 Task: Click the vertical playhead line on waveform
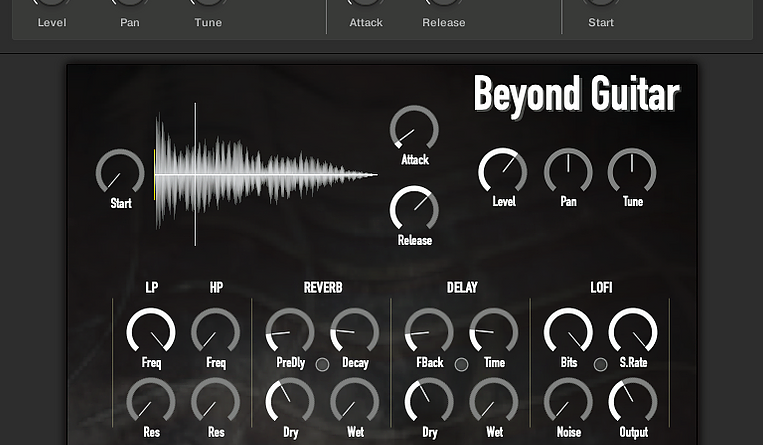coord(196,174)
